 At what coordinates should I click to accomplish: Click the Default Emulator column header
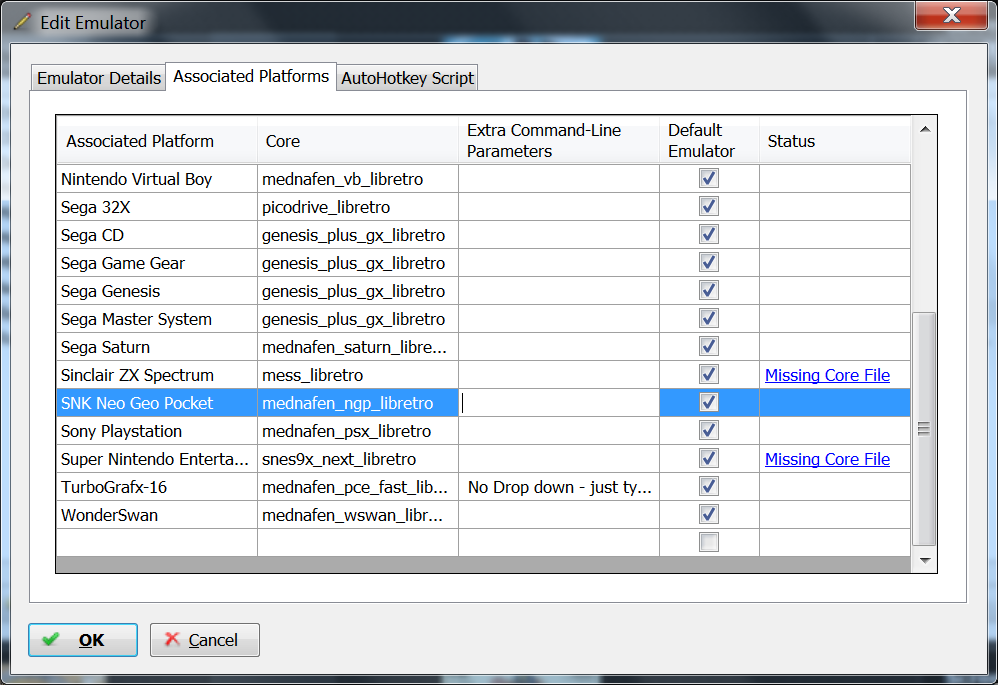[x=709, y=141]
